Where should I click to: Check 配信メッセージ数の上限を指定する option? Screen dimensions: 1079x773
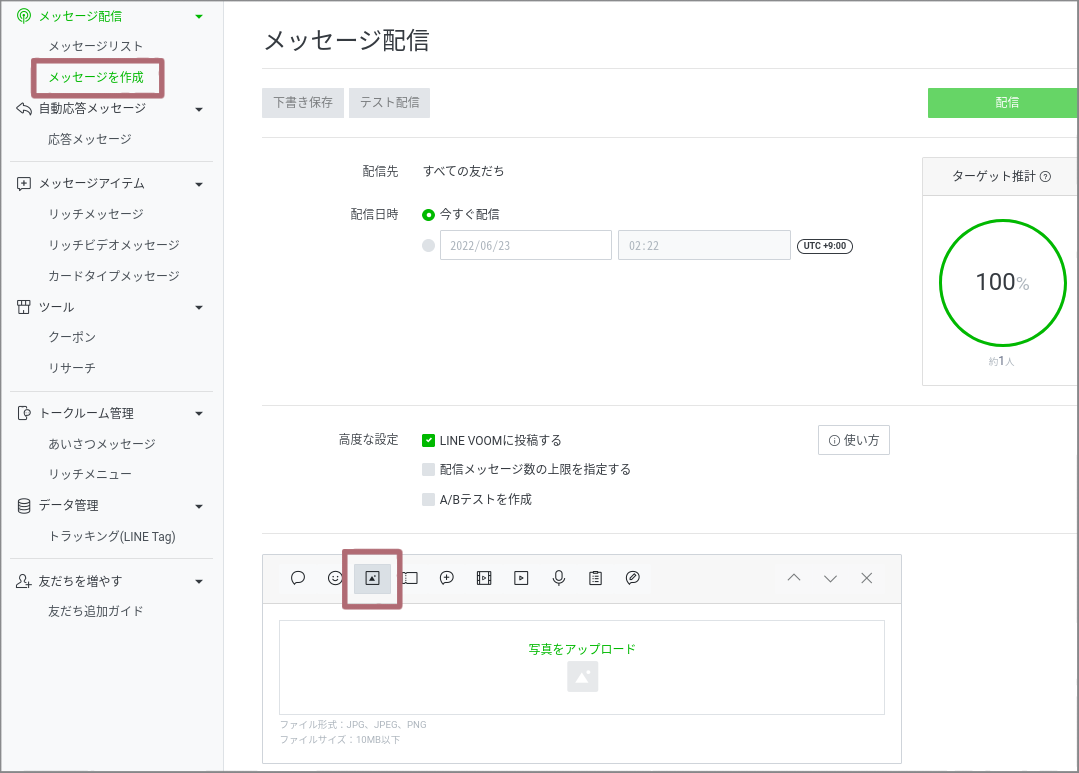point(429,469)
